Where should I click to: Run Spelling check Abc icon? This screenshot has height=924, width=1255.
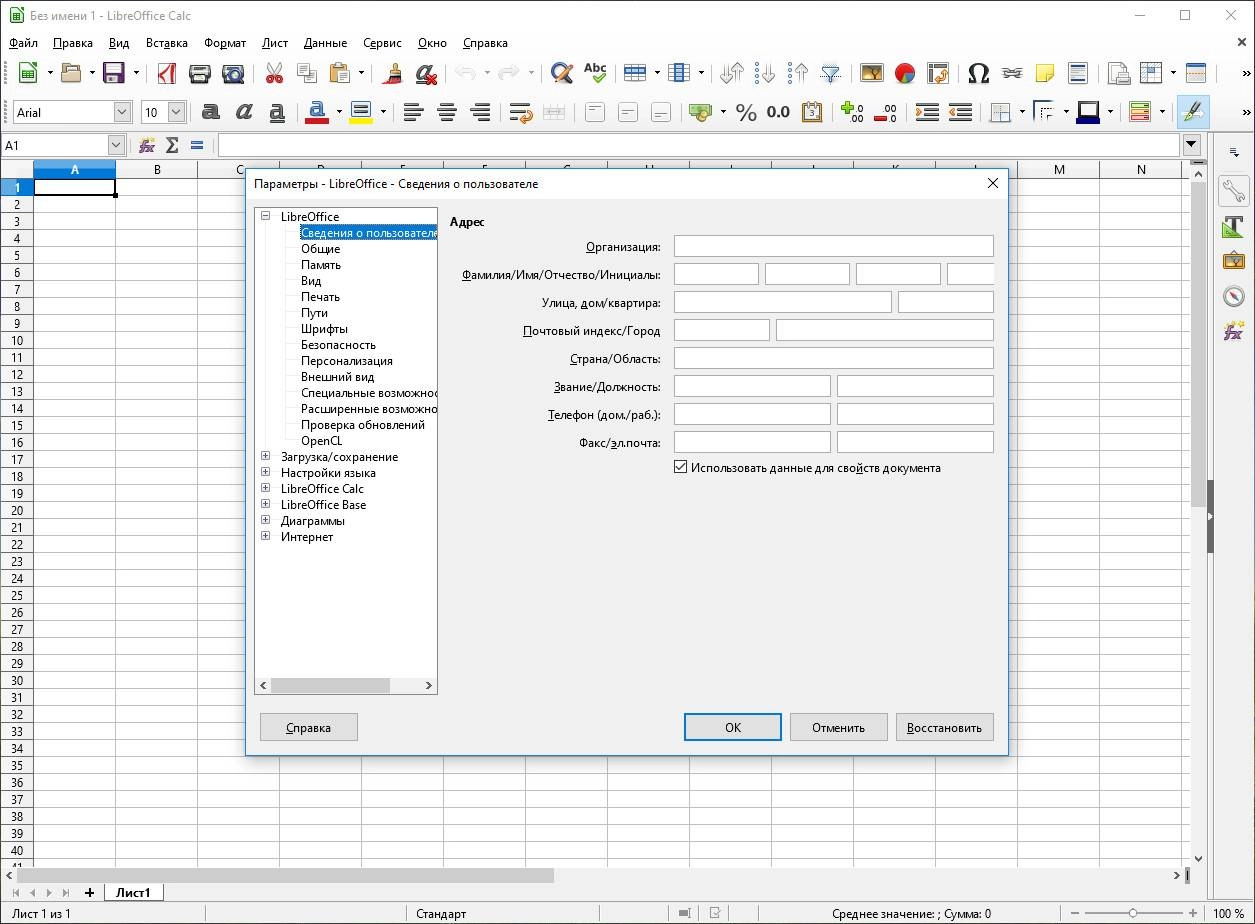click(x=595, y=73)
